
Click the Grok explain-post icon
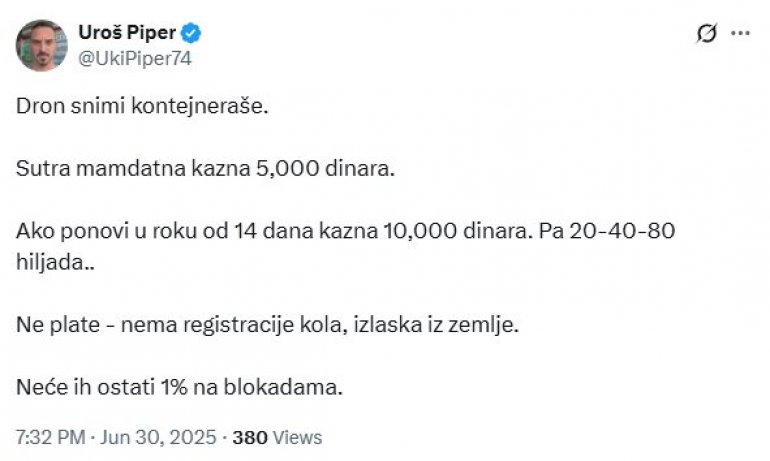[x=706, y=33]
